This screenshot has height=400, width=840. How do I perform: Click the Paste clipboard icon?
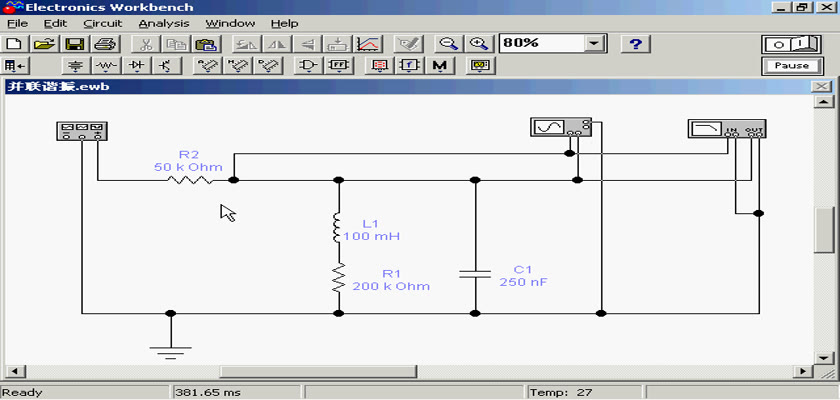click(205, 44)
